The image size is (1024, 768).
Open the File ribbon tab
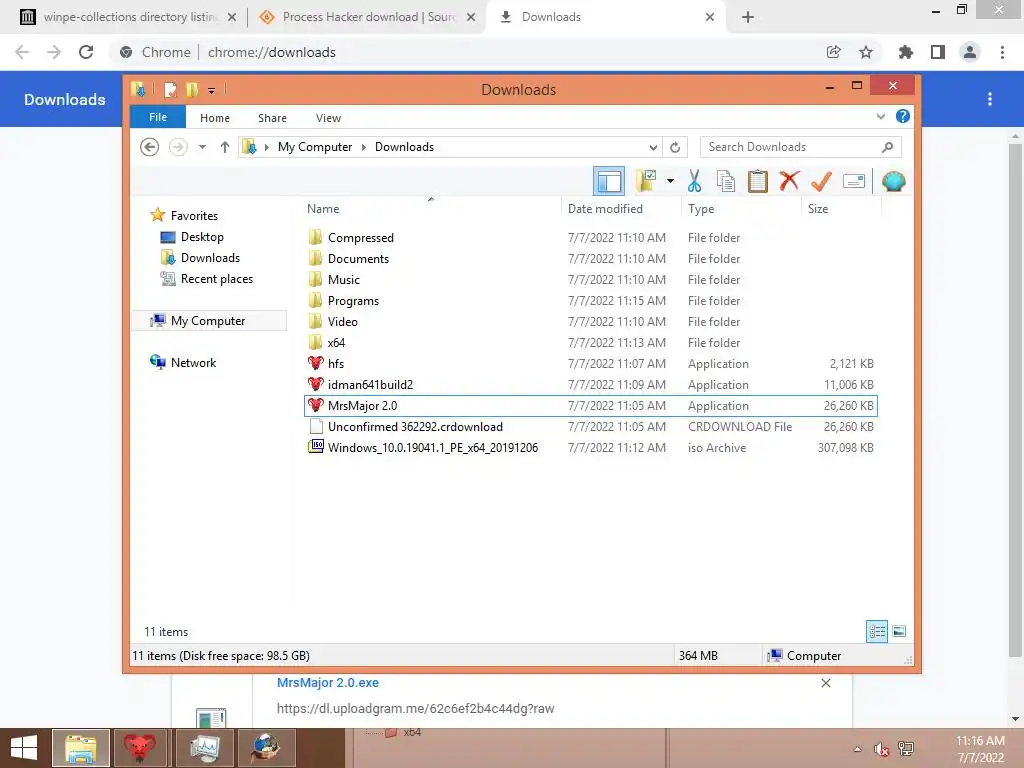pyautogui.click(x=157, y=118)
